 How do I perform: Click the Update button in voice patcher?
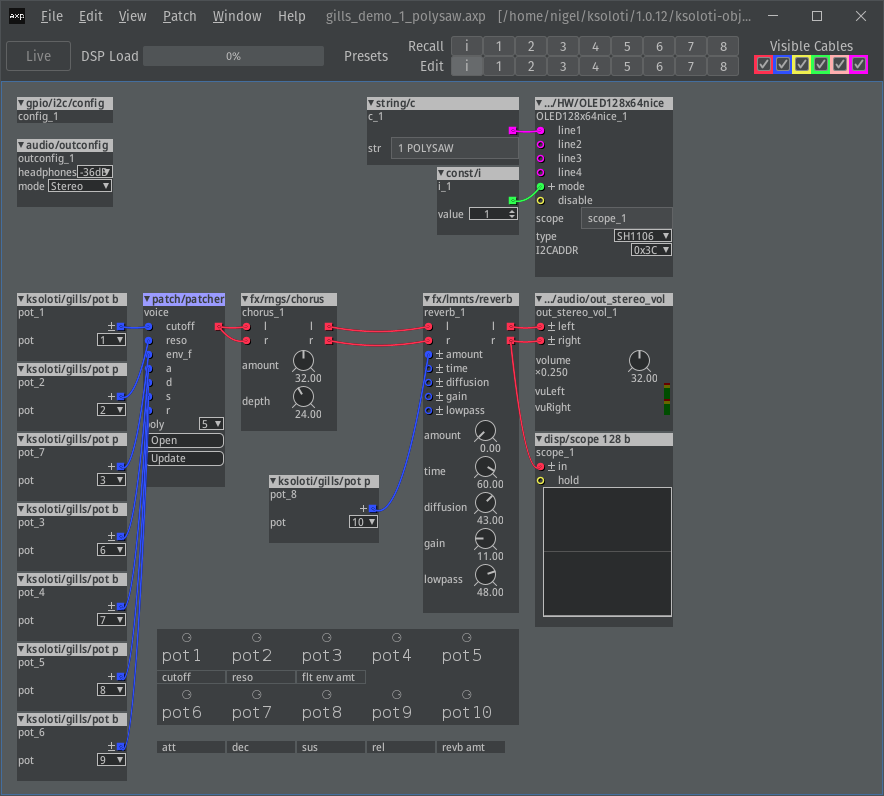pyautogui.click(x=185, y=458)
